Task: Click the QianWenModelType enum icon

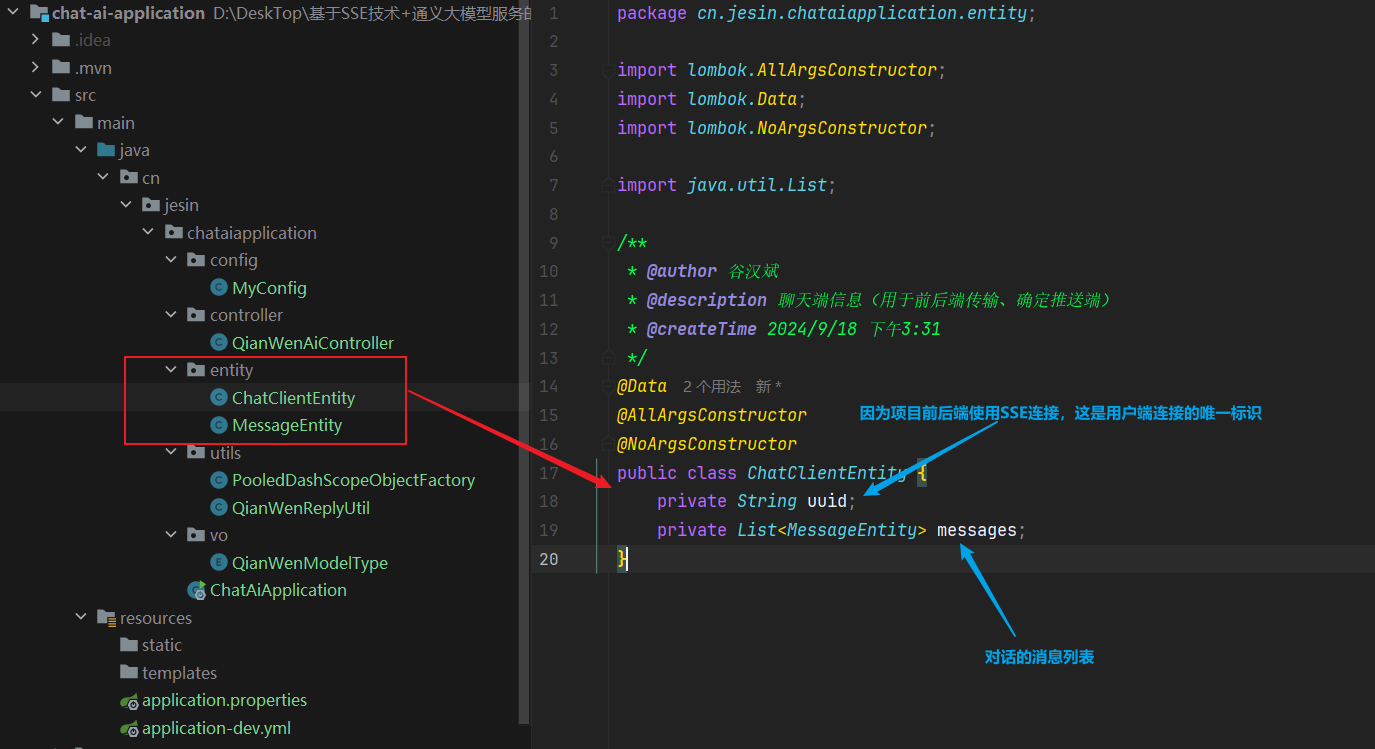Action: (219, 563)
